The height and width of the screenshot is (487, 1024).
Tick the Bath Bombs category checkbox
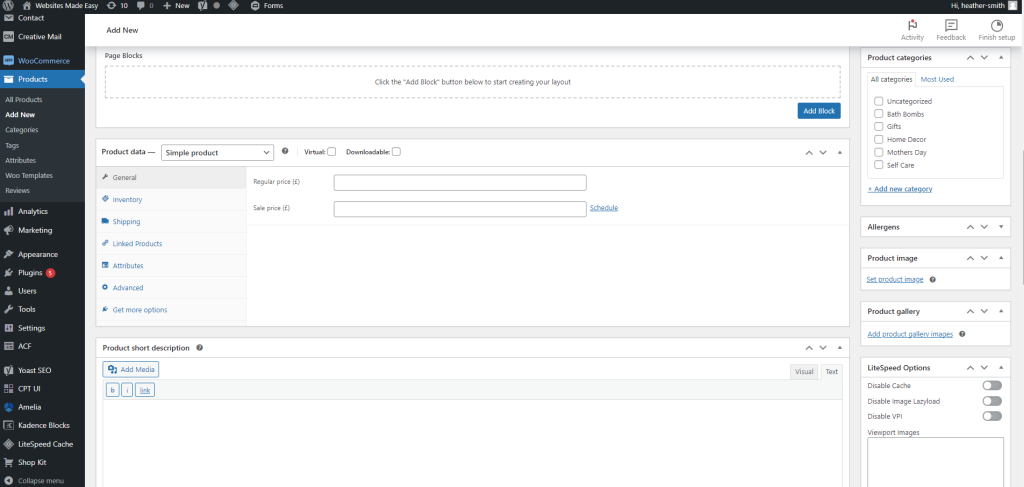[x=878, y=114]
